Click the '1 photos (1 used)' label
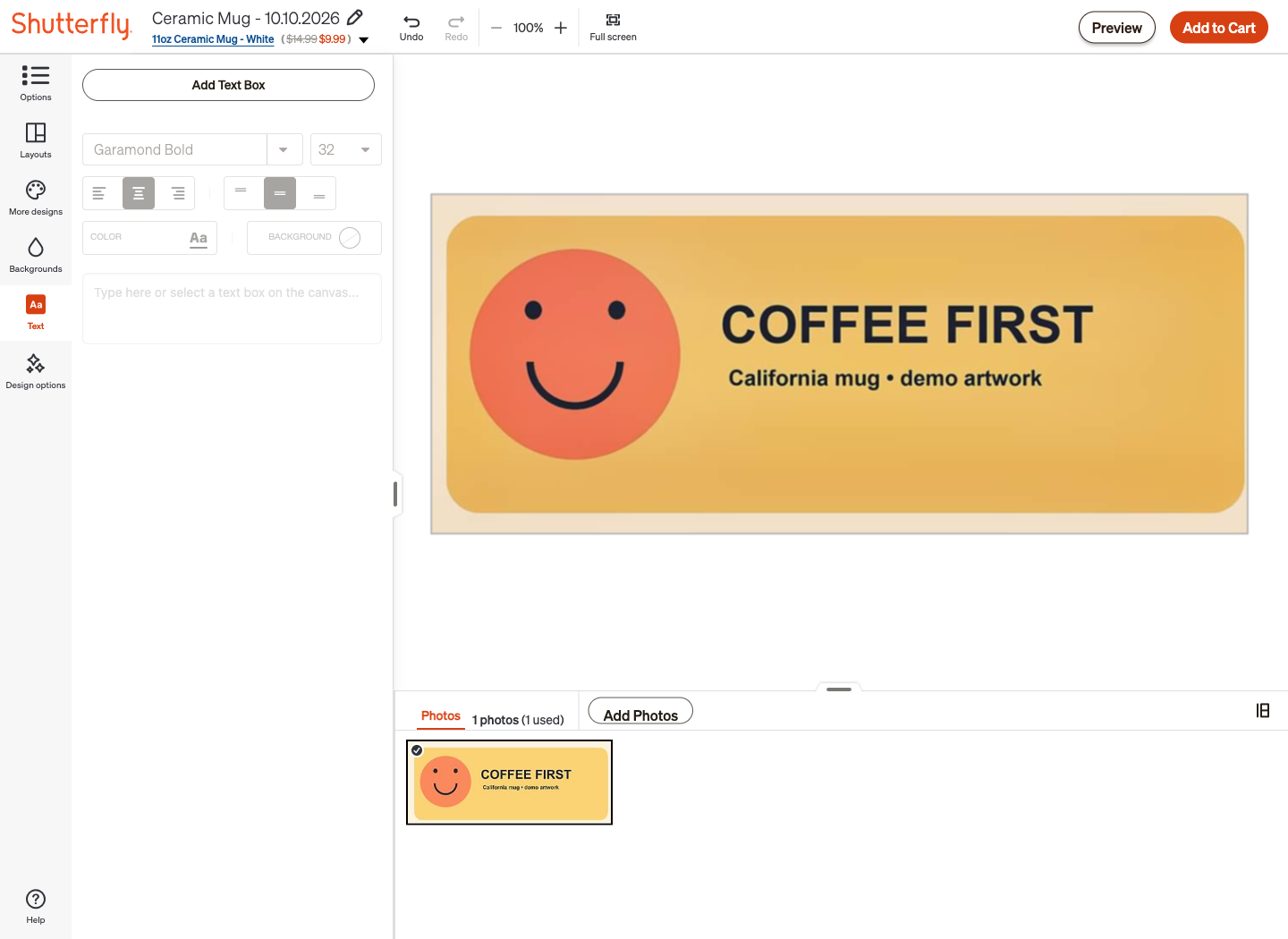1288x939 pixels. pos(518,720)
